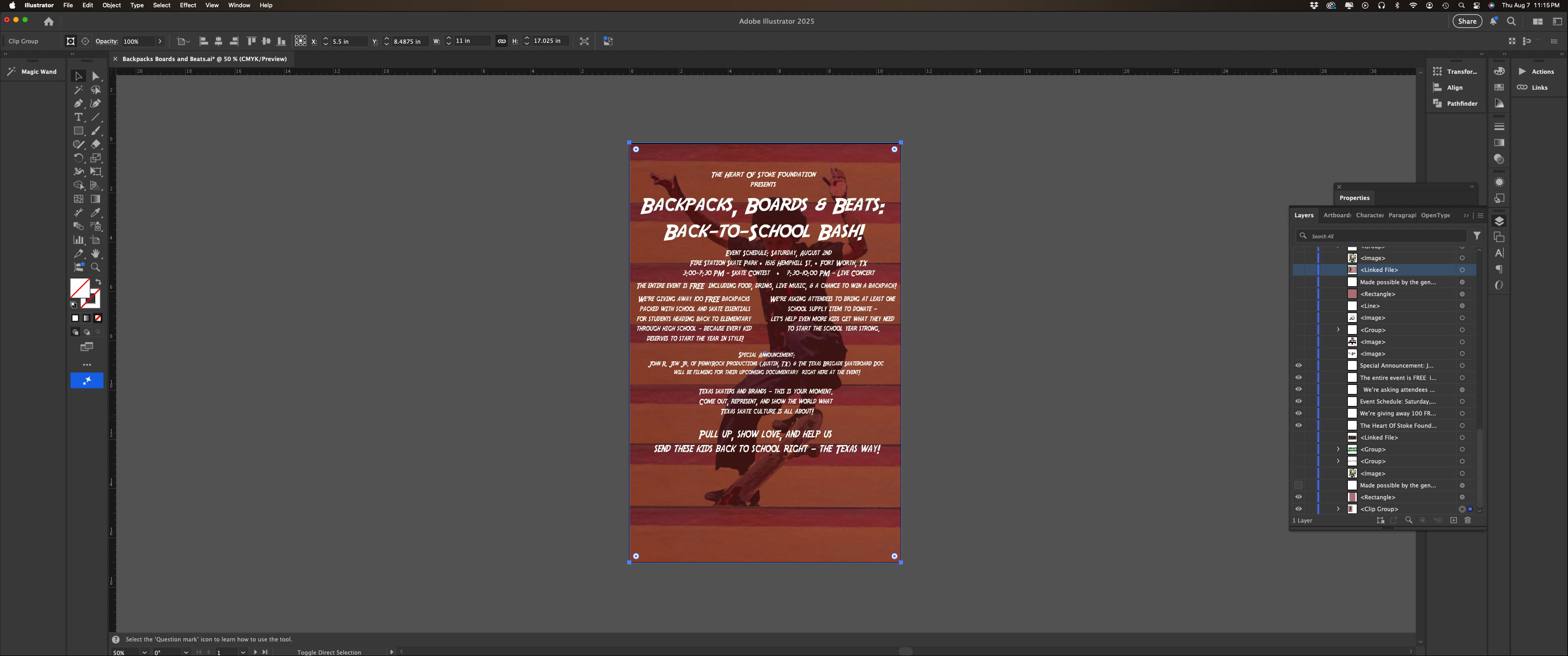Screen dimensions: 1568x656
Task: Hide "We're asking attendees" layer item
Action: [1298, 389]
